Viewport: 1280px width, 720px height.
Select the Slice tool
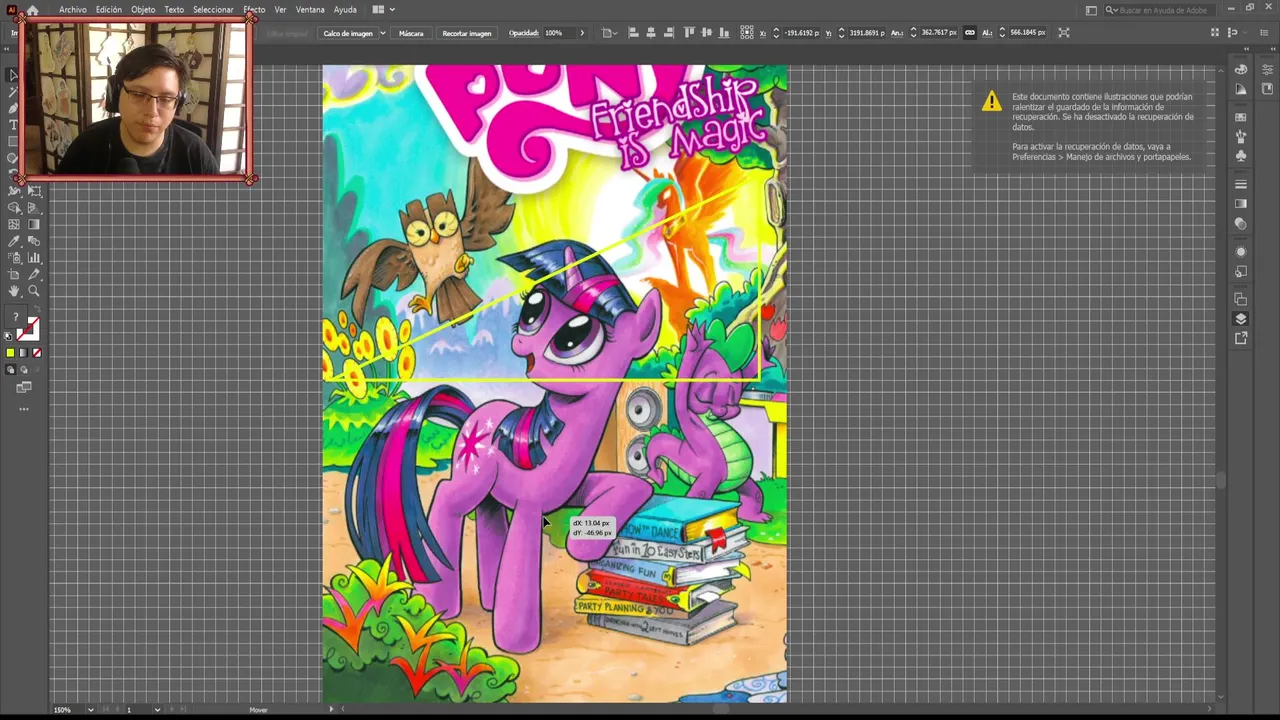point(34,275)
